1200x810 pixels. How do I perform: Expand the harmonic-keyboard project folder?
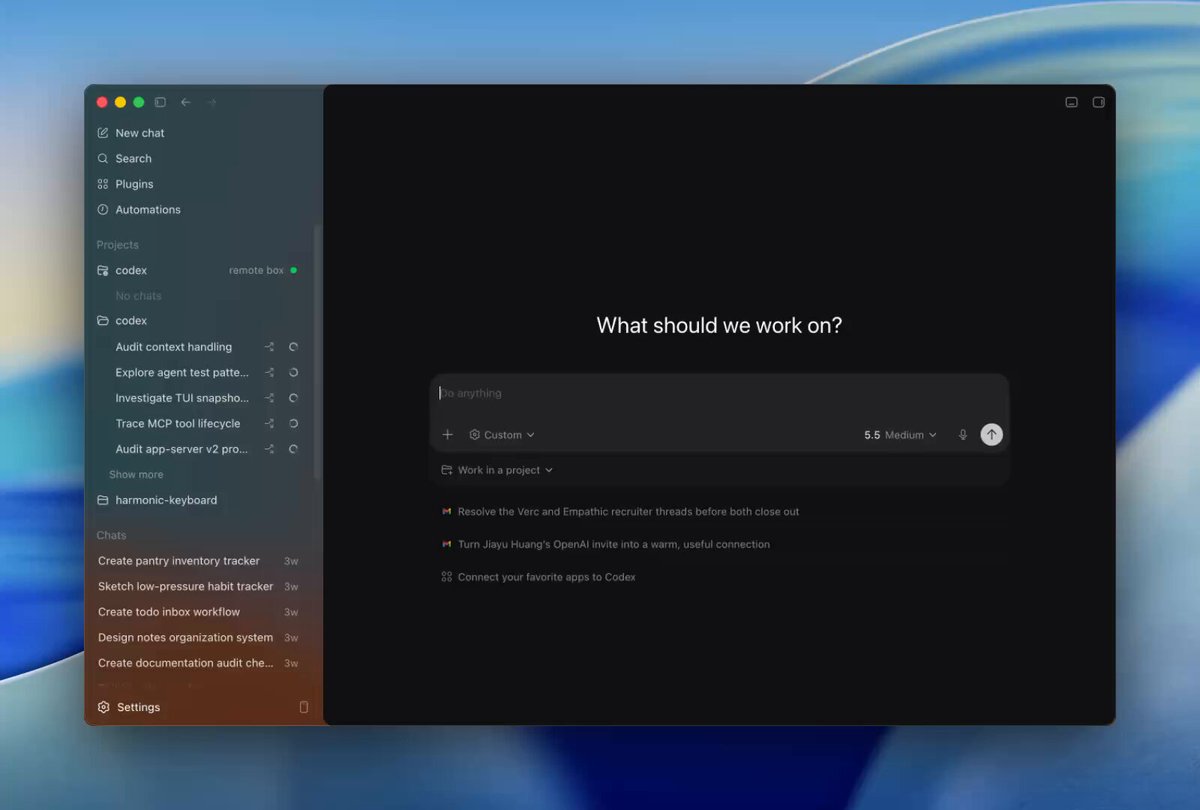coord(166,500)
